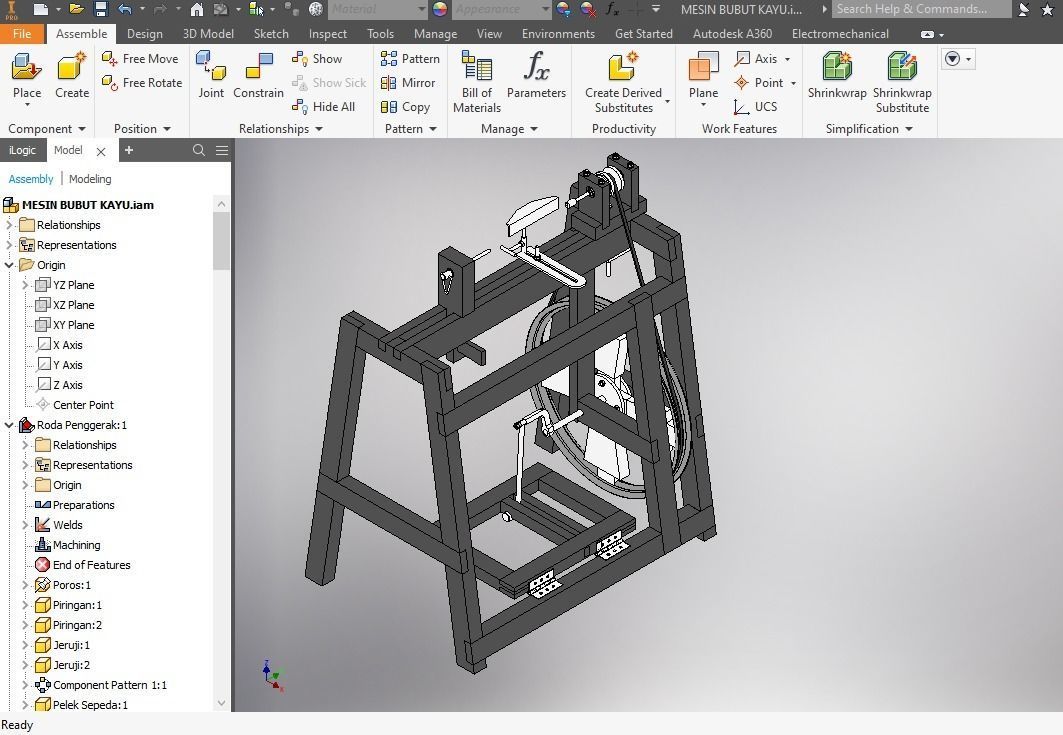Click the UCS tool
Screen dimensions: 1063x735
[x=755, y=106]
